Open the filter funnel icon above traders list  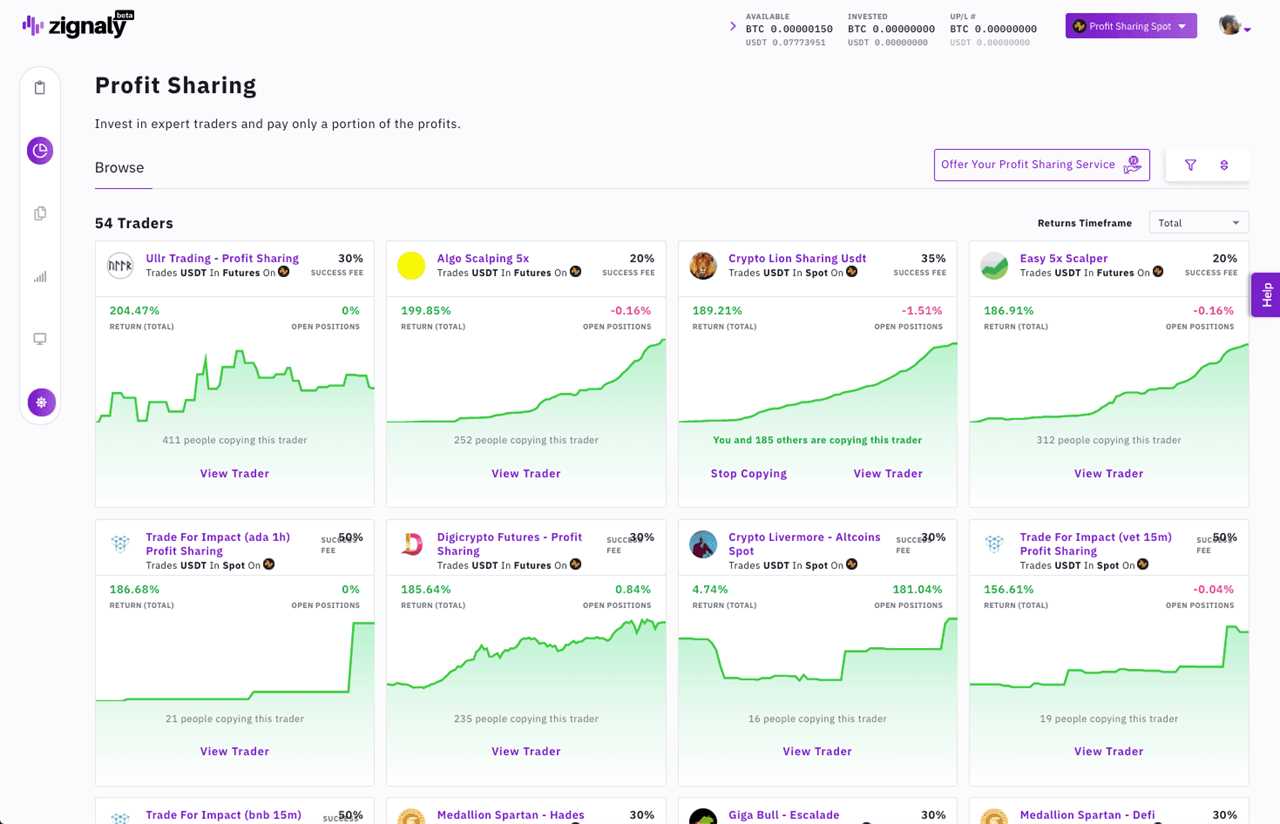click(1190, 164)
